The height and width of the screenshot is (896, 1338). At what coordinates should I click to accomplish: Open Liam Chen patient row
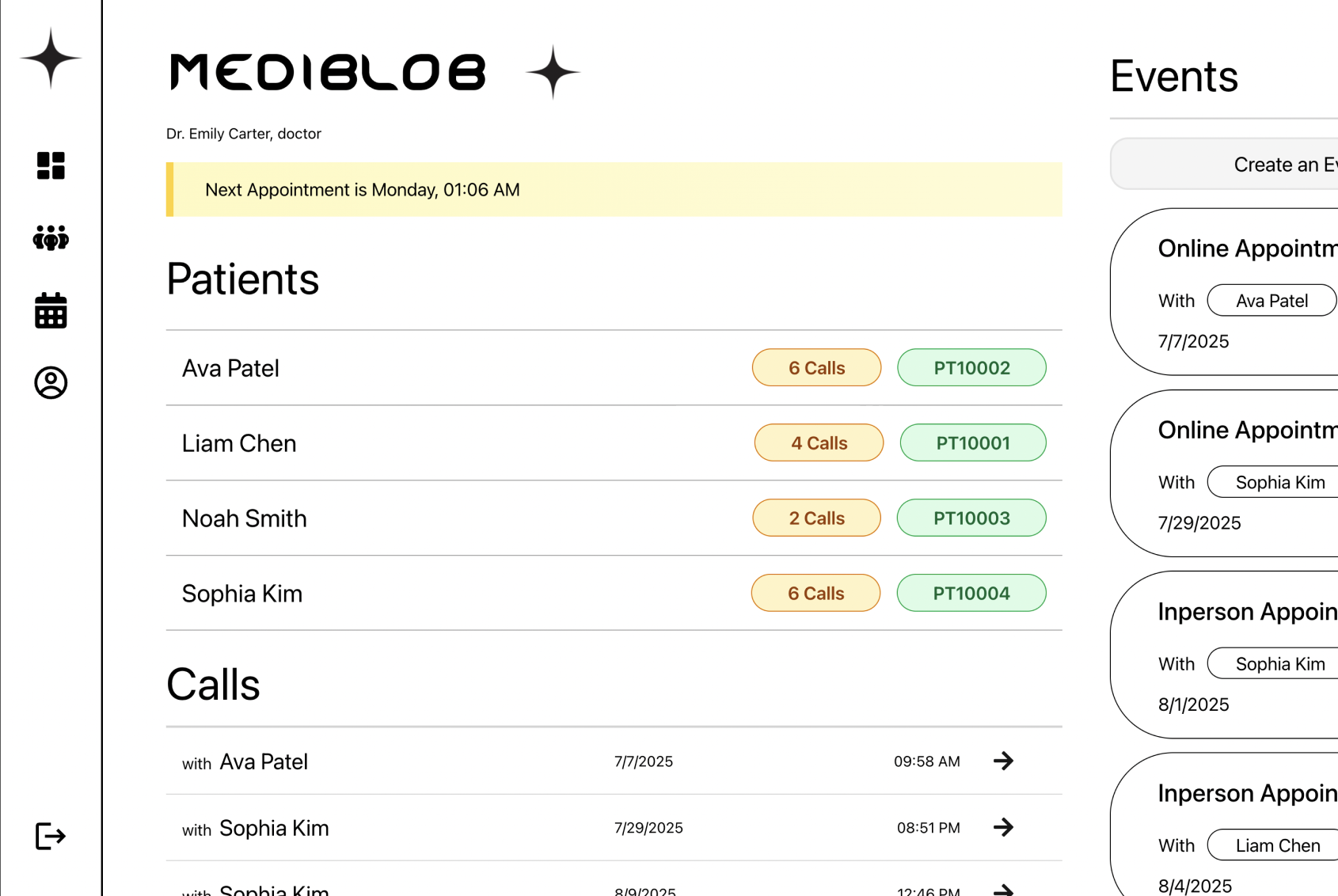[x=239, y=443]
